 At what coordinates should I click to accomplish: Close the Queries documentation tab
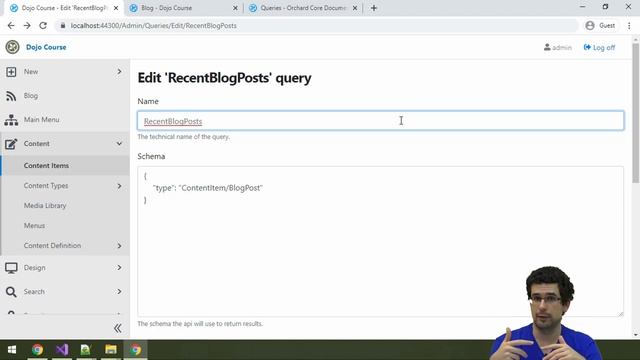pos(355,8)
